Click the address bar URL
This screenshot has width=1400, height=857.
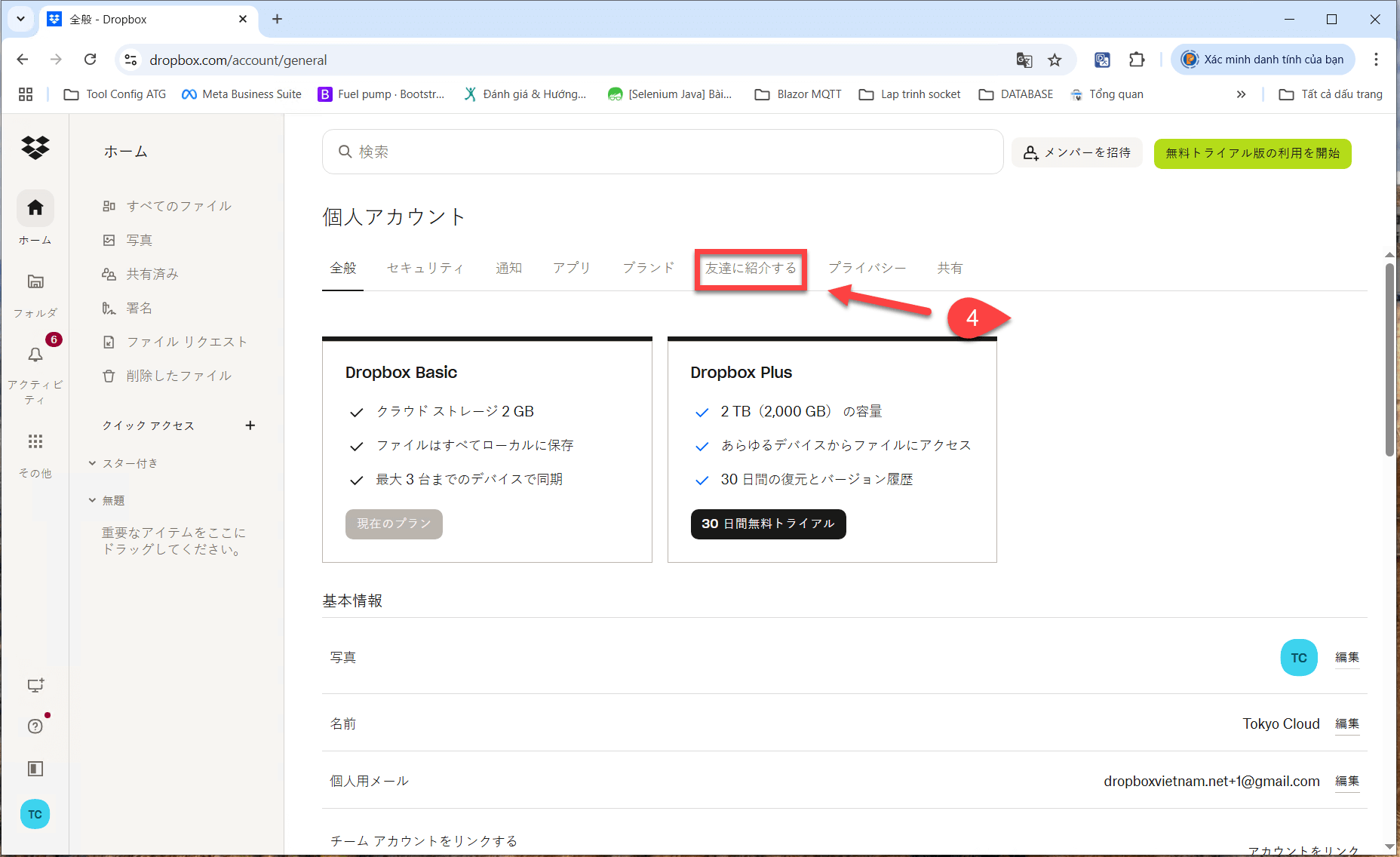click(238, 60)
